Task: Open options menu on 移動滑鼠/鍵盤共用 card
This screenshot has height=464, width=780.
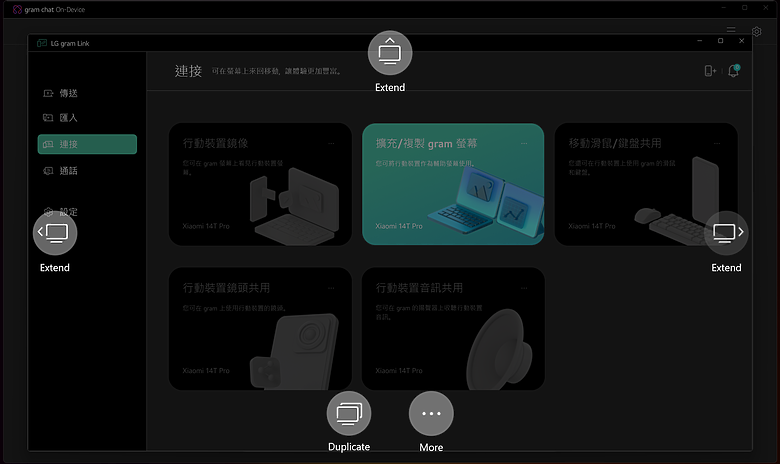Action: (717, 144)
